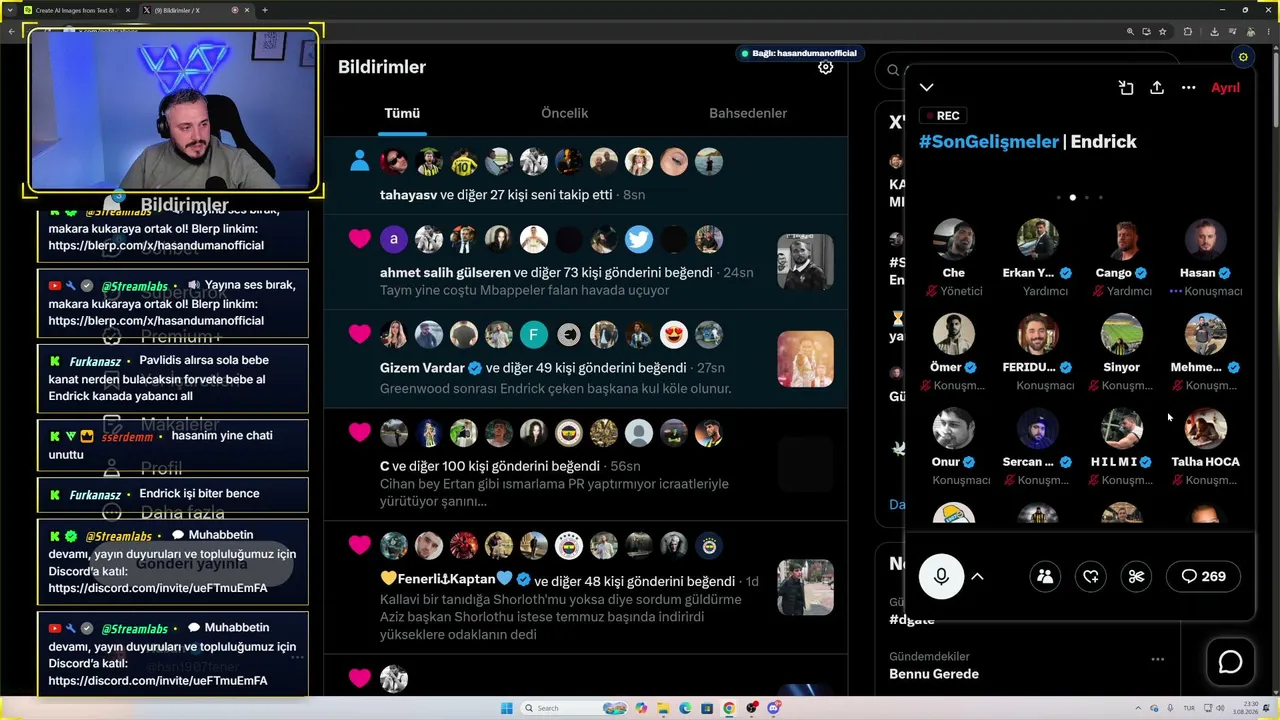The image size is (1280, 720).
Task: Toggle the Space microphone mute button
Action: tap(941, 576)
